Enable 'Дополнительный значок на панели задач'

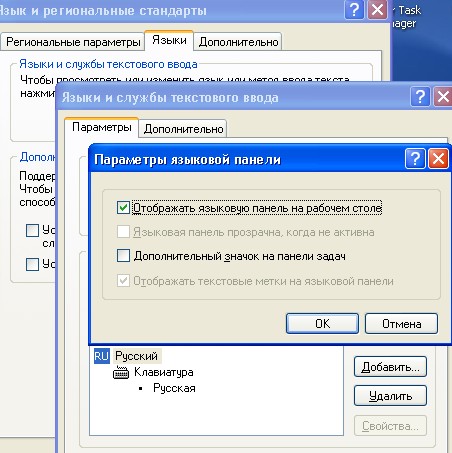click(123, 256)
